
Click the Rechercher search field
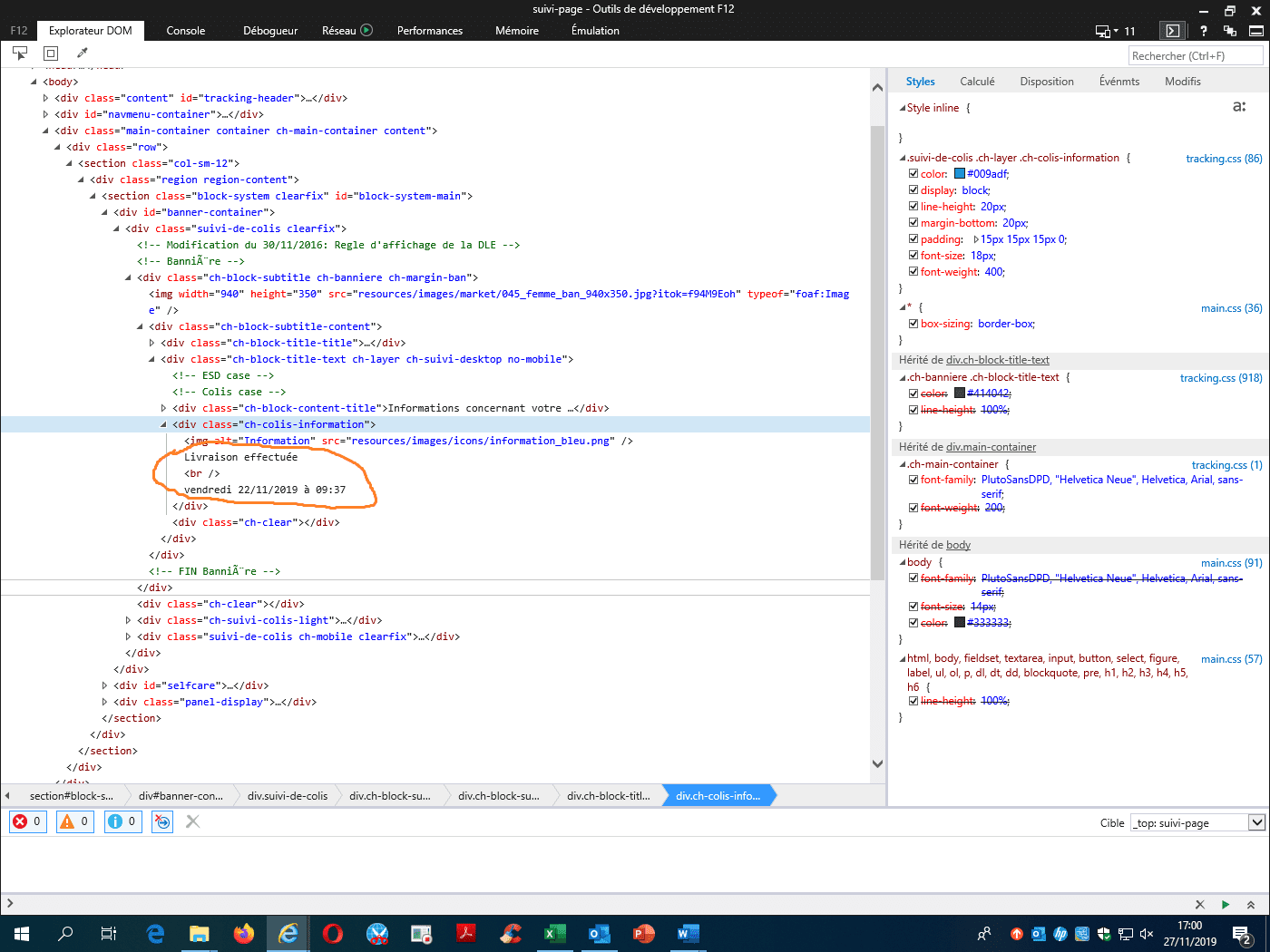tap(1195, 56)
